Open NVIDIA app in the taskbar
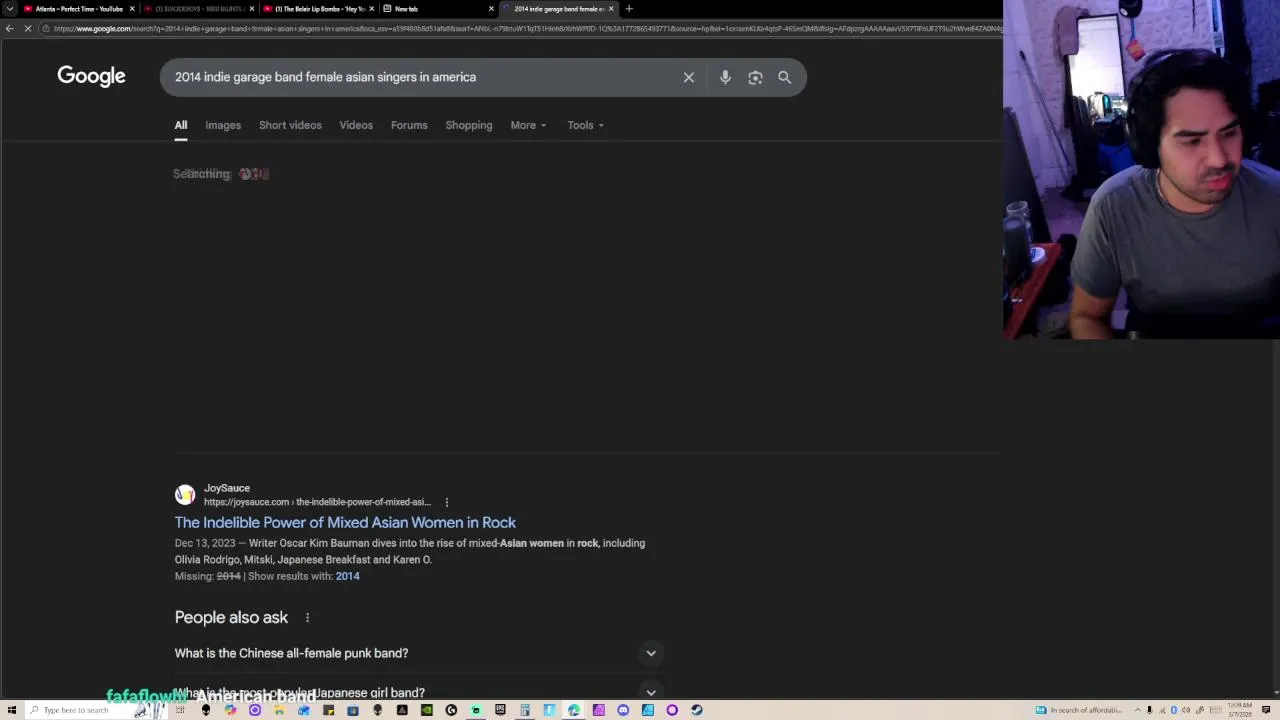The image size is (1280, 720). [x=427, y=710]
